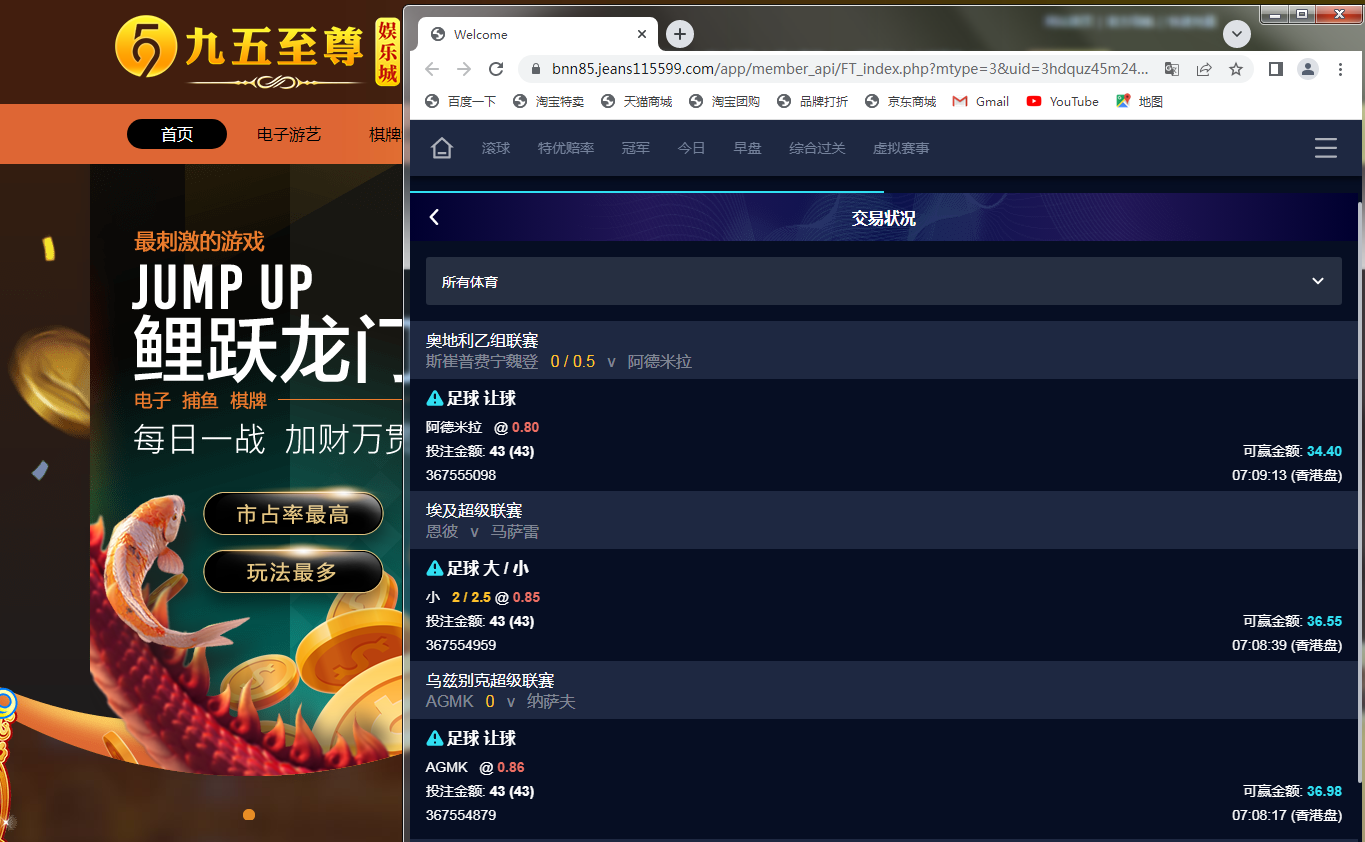Bookmark this page with the star icon

[x=1236, y=69]
